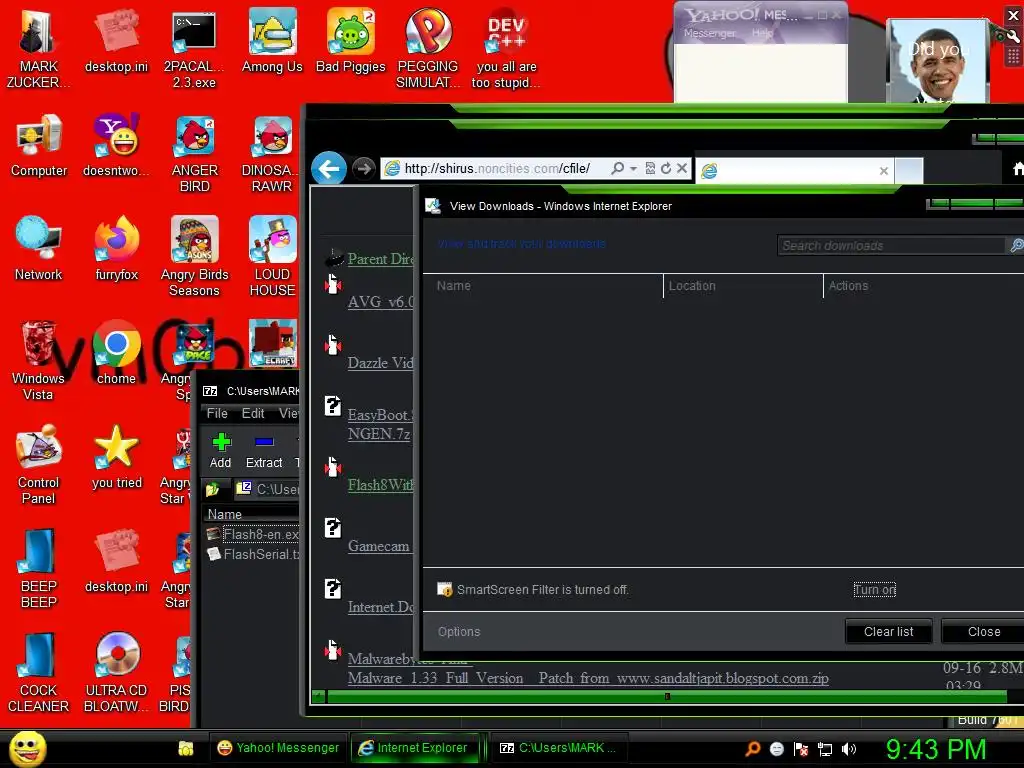Open the LOUD HOUSE desktop icon
This screenshot has width=1024, height=768.
[x=272, y=257]
